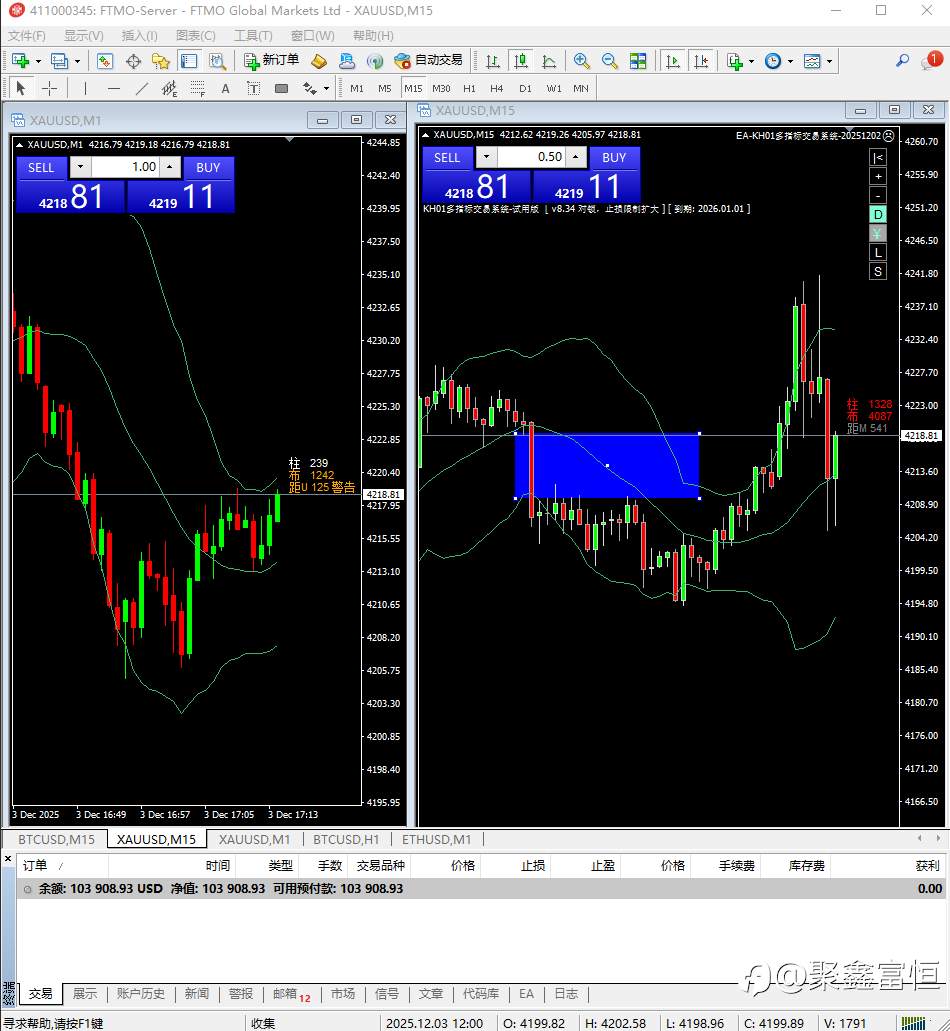Screen dimensions: 950x1031
Task: Select the text A tool
Action: click(x=226, y=88)
